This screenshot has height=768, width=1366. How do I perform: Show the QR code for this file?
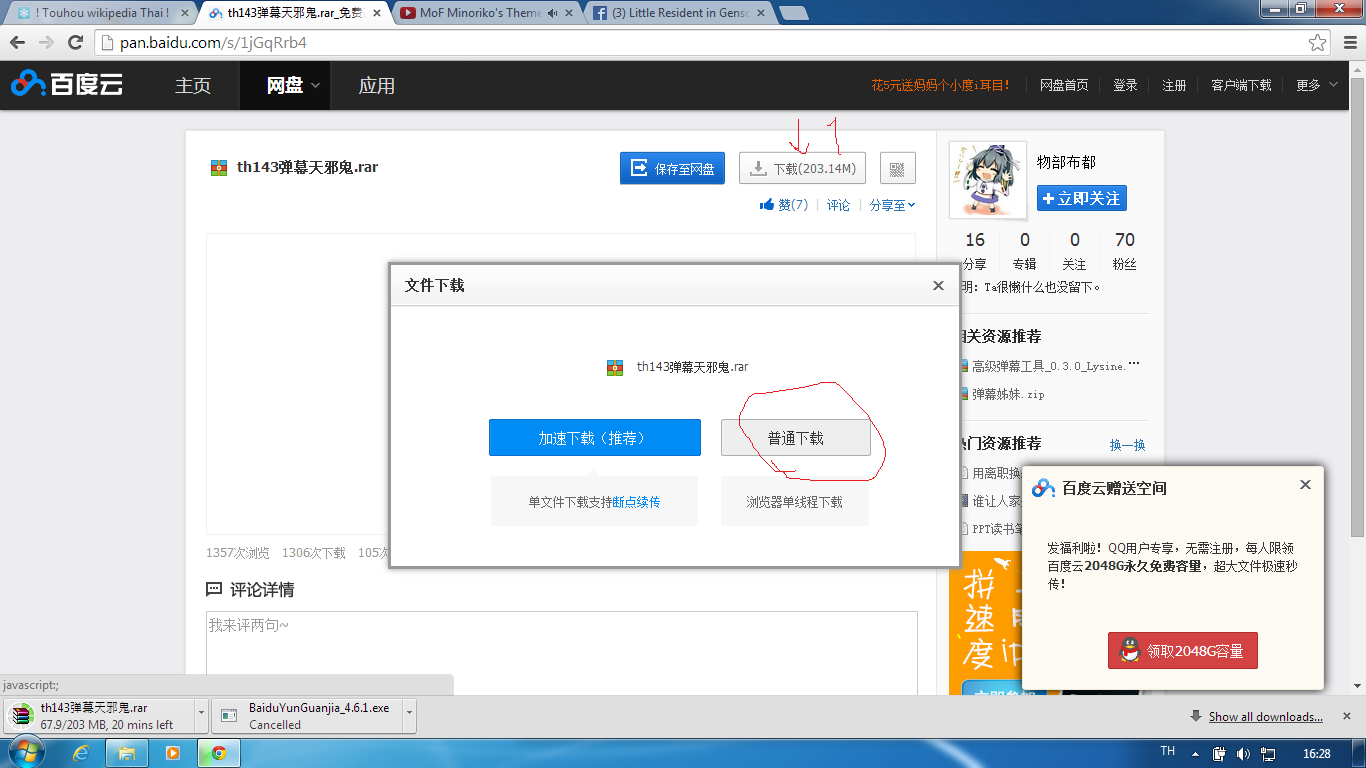(x=898, y=168)
